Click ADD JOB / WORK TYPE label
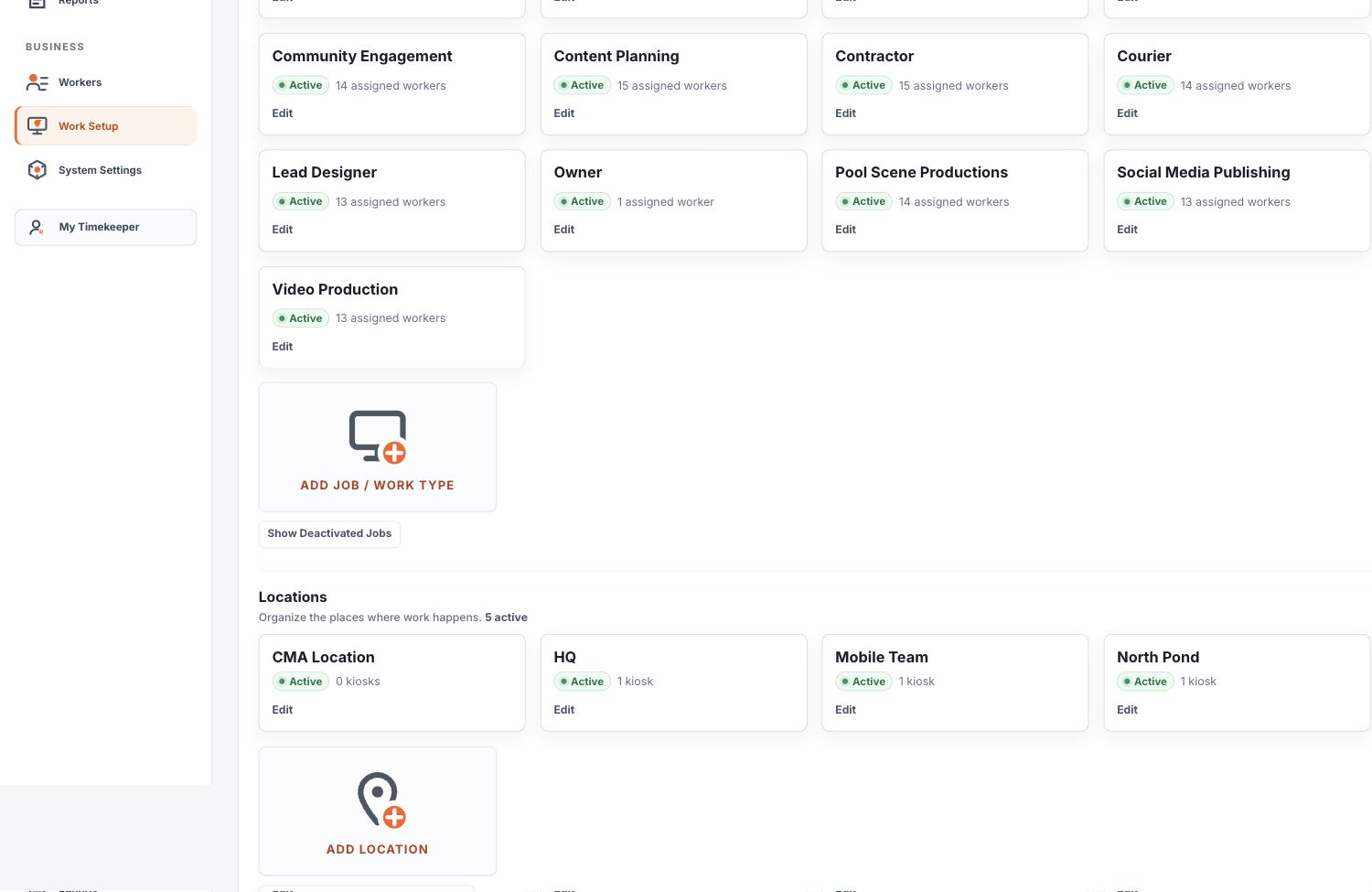The image size is (1372, 892). point(377,485)
